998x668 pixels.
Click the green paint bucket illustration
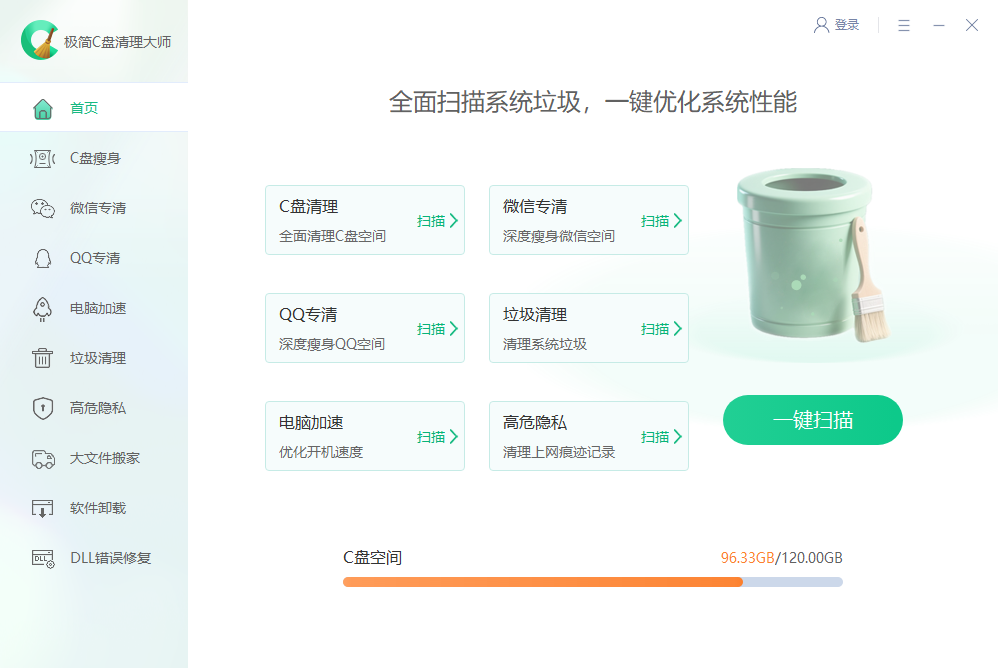812,254
